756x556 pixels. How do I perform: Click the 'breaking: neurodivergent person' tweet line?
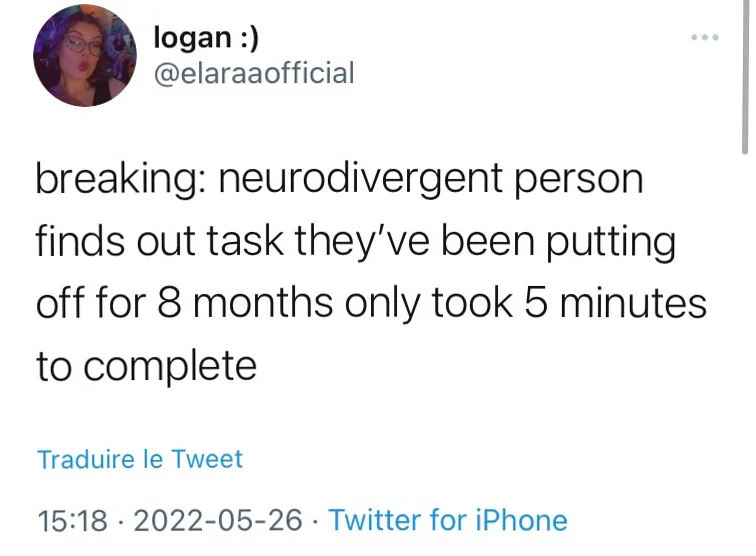pyautogui.click(x=339, y=179)
